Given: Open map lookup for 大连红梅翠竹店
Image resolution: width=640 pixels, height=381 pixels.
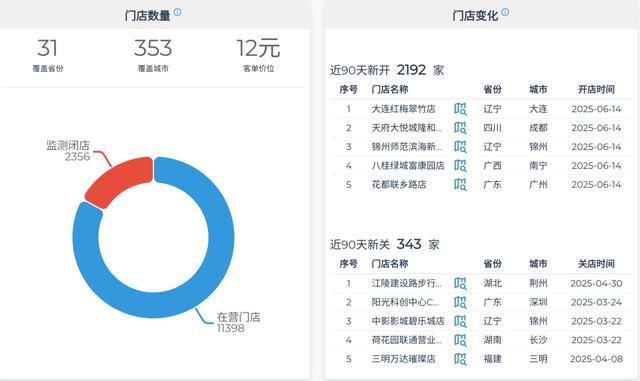Looking at the screenshot, I should pos(460,109).
